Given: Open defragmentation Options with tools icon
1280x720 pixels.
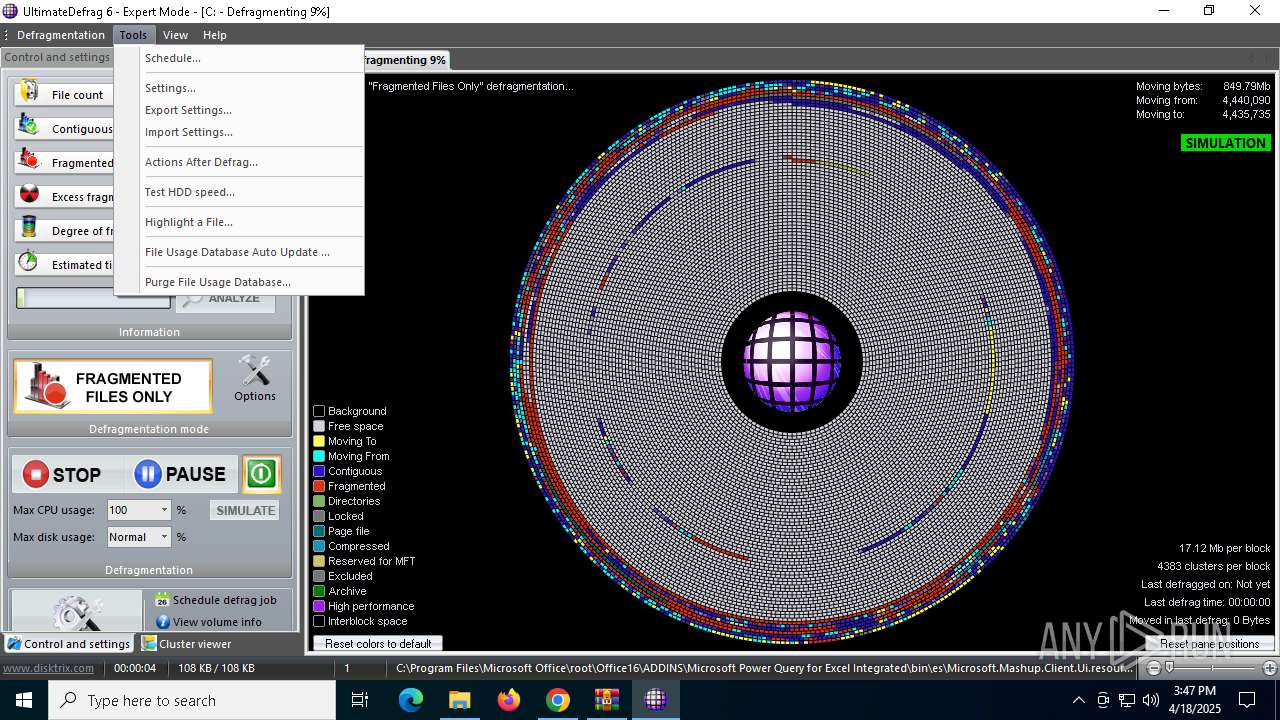Looking at the screenshot, I should (x=255, y=380).
